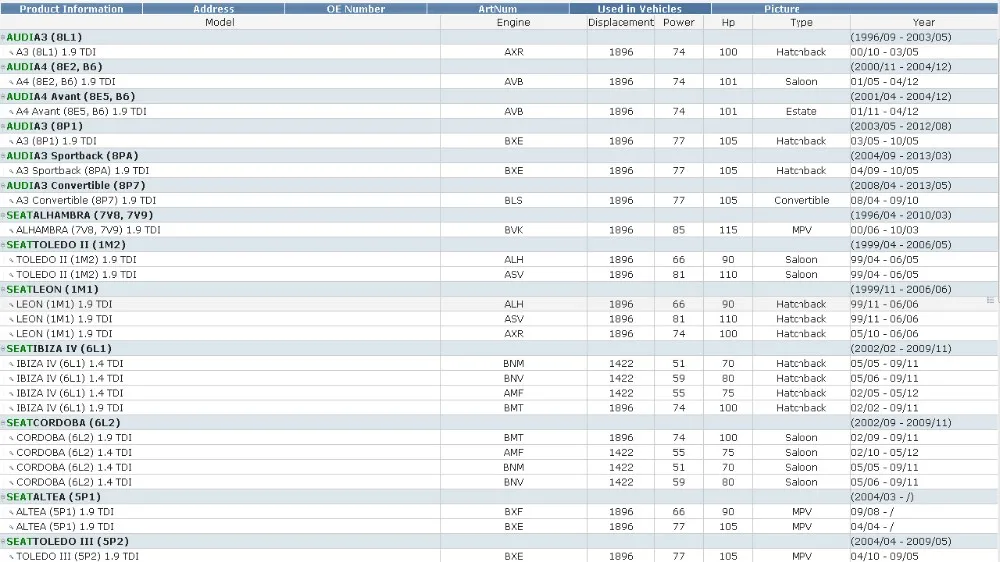
Task: Select the BVK engine cell
Action: (x=513, y=230)
